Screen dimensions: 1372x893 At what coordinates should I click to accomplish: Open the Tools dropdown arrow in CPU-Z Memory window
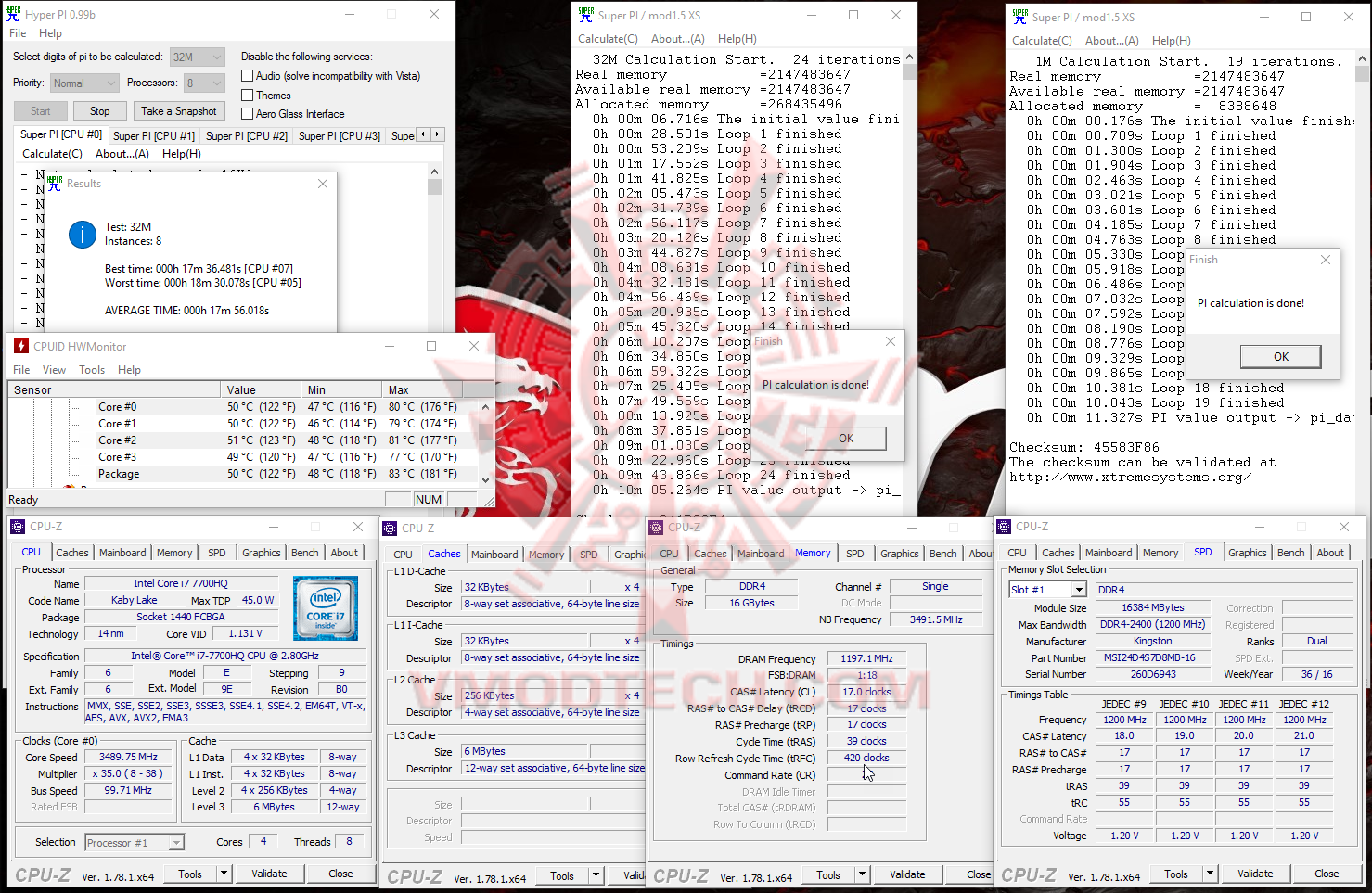pos(862,874)
